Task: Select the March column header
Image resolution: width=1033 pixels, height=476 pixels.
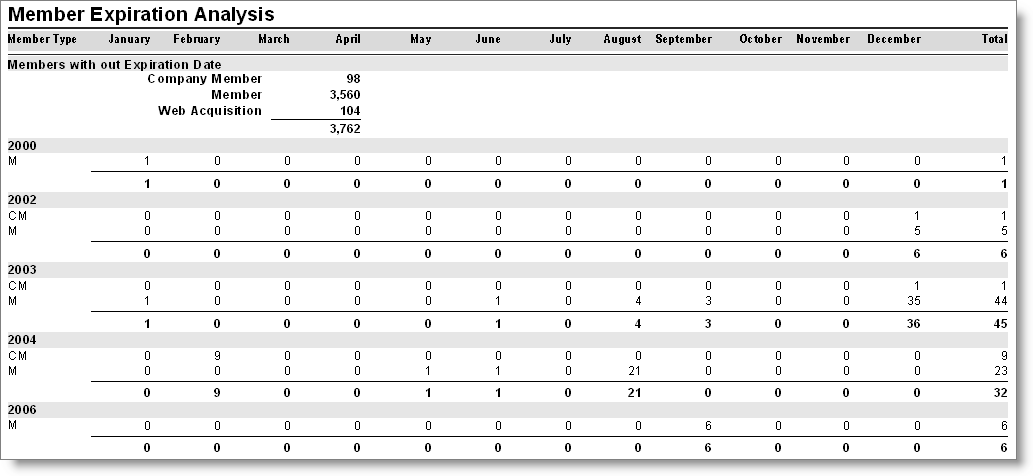Action: (274, 39)
